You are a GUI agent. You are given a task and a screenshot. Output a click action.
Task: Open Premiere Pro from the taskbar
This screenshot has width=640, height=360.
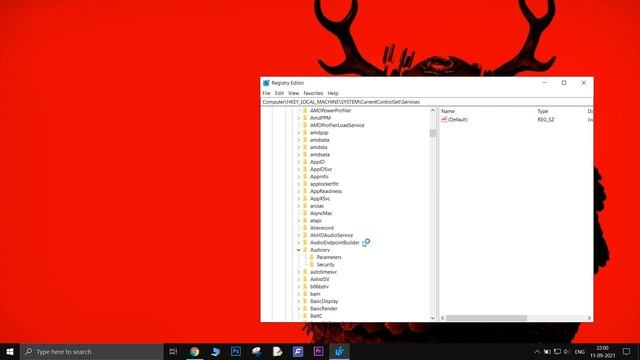tap(318, 351)
